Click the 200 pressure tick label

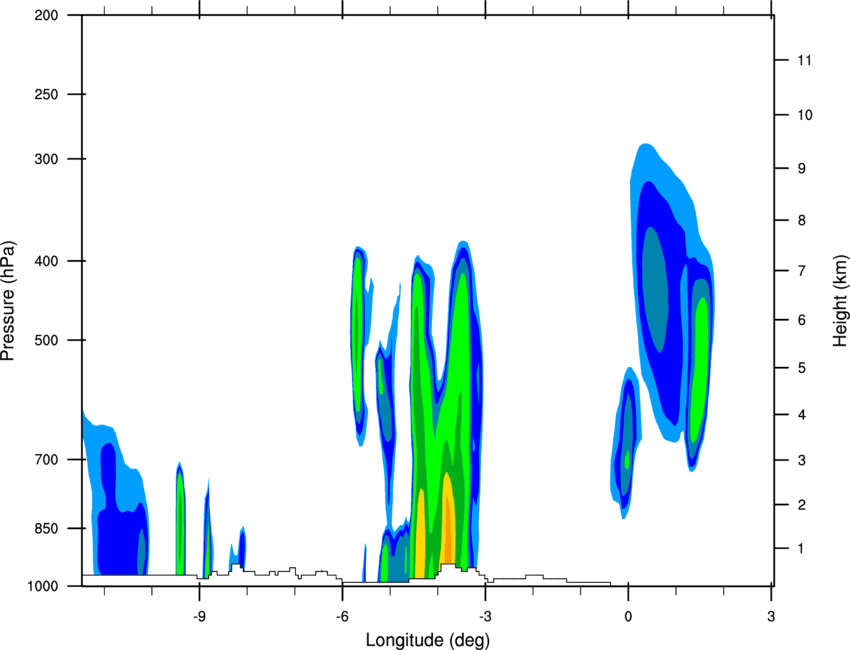[46, 15]
